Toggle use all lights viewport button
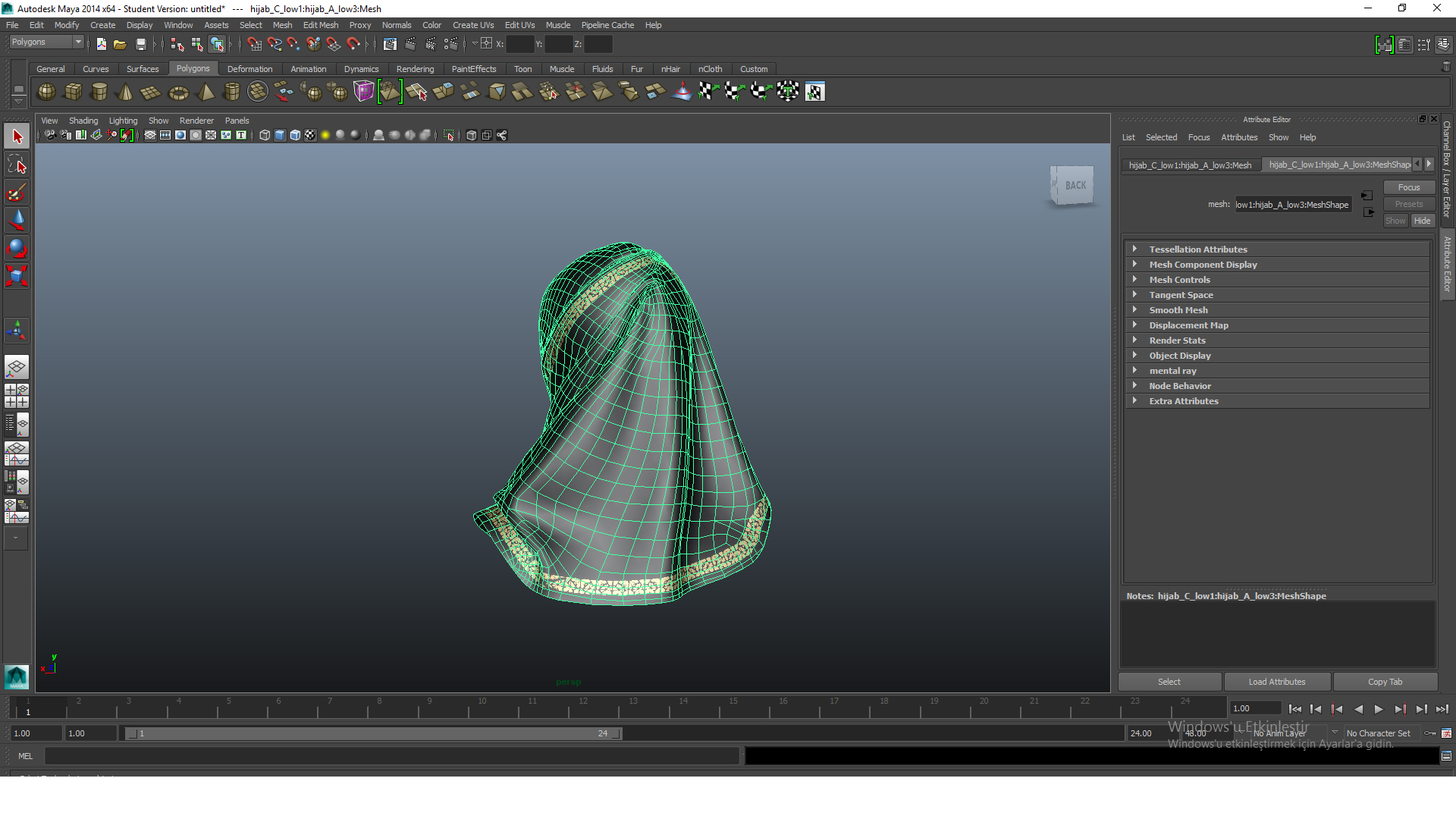This screenshot has width=1456, height=819. click(325, 135)
